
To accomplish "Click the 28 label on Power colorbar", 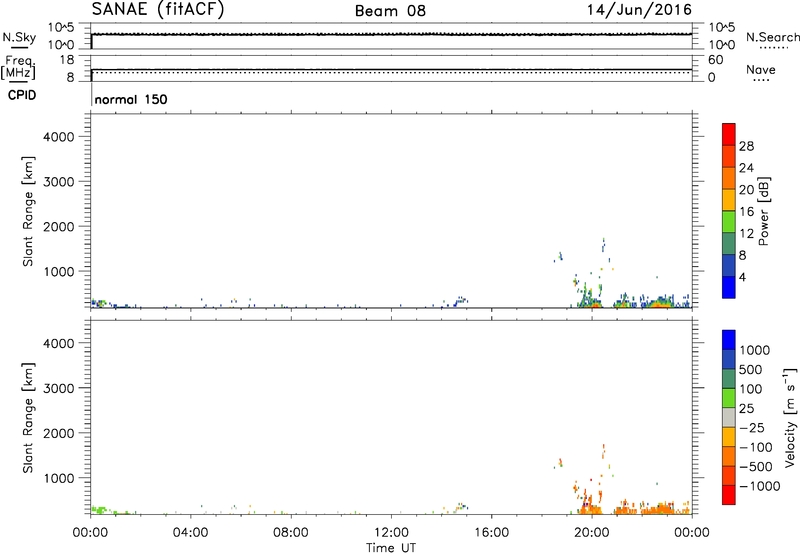I will coord(746,146).
